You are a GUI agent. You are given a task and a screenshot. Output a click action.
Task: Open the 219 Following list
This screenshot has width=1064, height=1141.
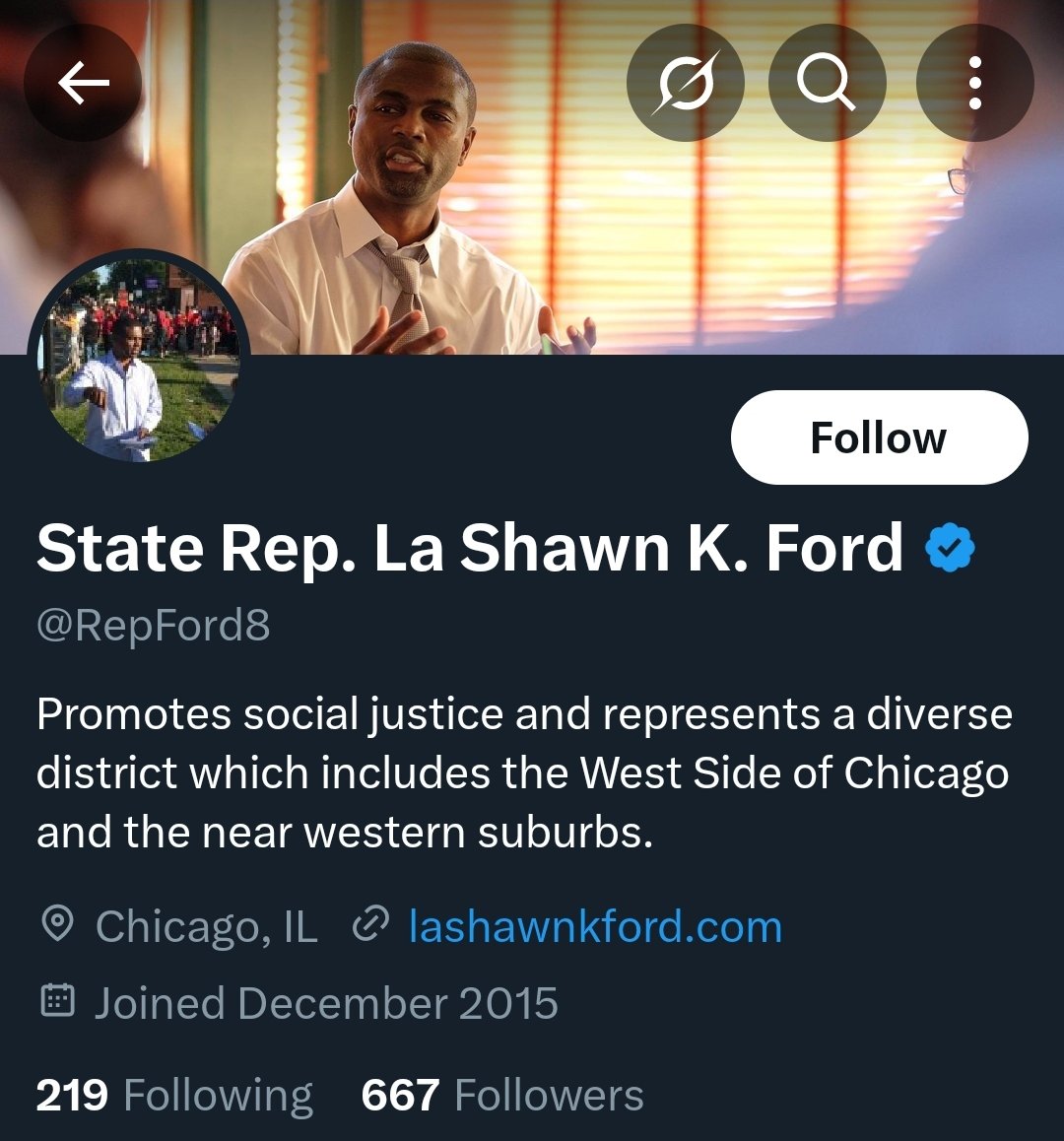point(174,1096)
